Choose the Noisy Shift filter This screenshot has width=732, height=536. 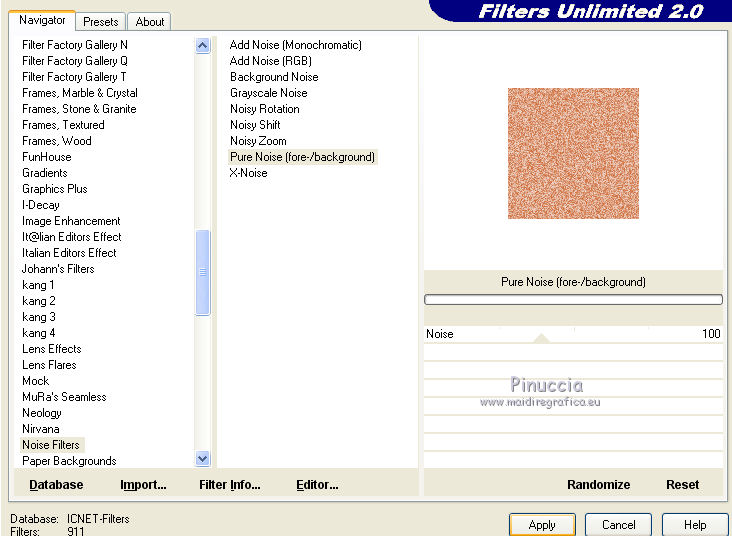coord(255,125)
